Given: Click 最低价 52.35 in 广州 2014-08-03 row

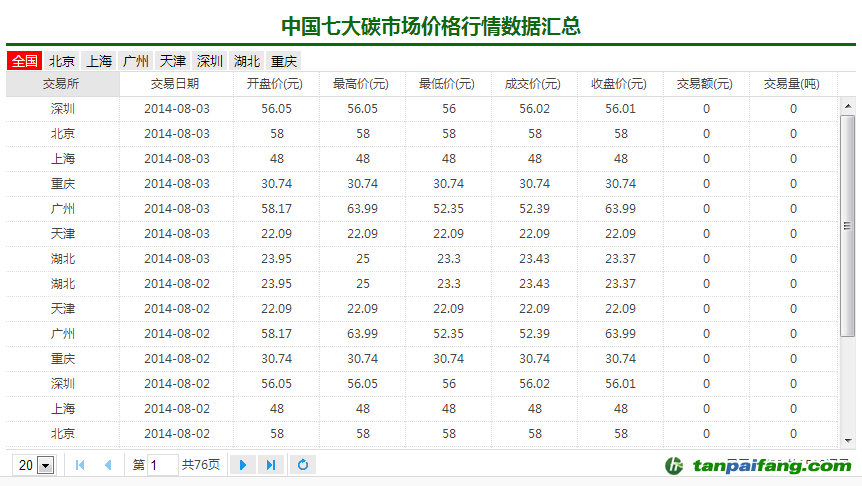Looking at the screenshot, I should point(448,209).
